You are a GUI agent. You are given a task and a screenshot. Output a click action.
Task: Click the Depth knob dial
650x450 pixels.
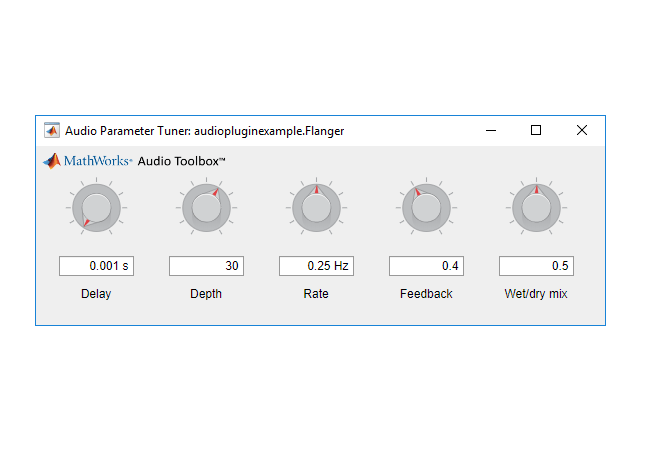[x=206, y=208]
